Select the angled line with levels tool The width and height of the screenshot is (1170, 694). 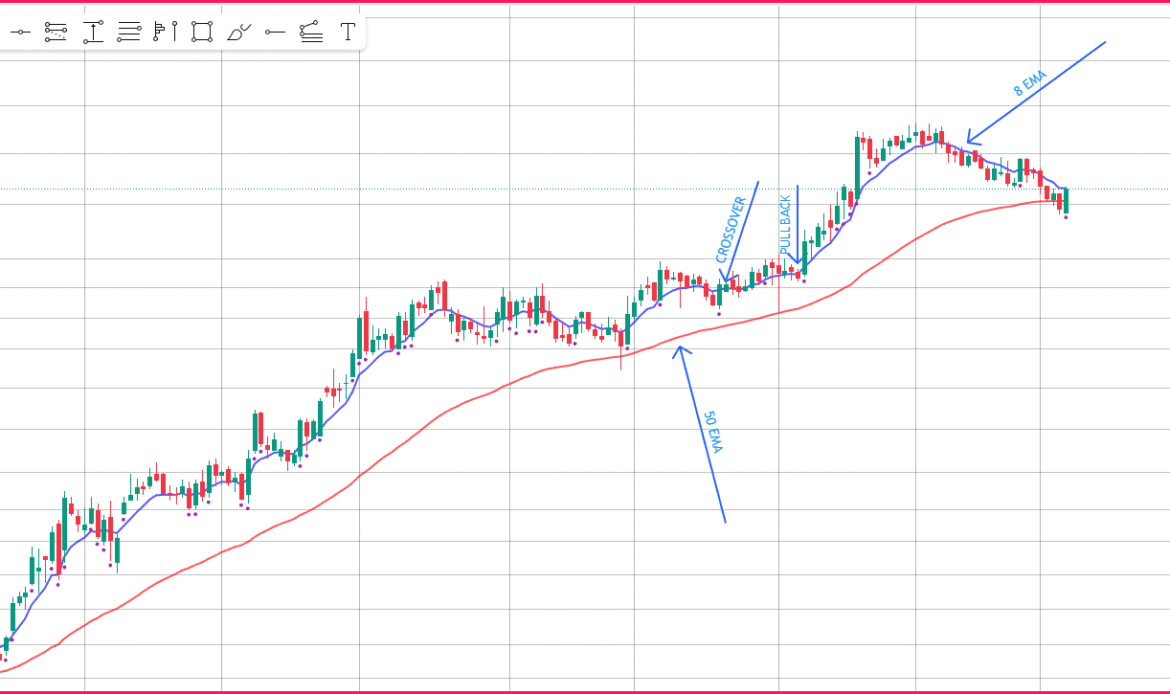[311, 32]
